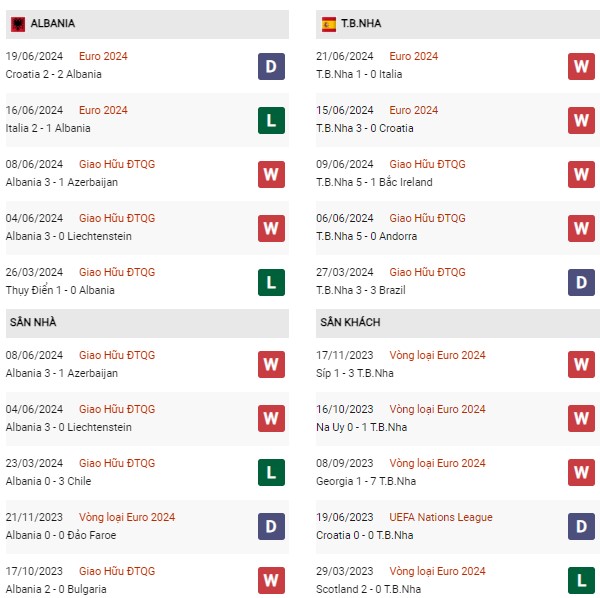Click the D badge for T.B.Nha 3-3 Brazil
Screen dimensions: 600x598
581,282
